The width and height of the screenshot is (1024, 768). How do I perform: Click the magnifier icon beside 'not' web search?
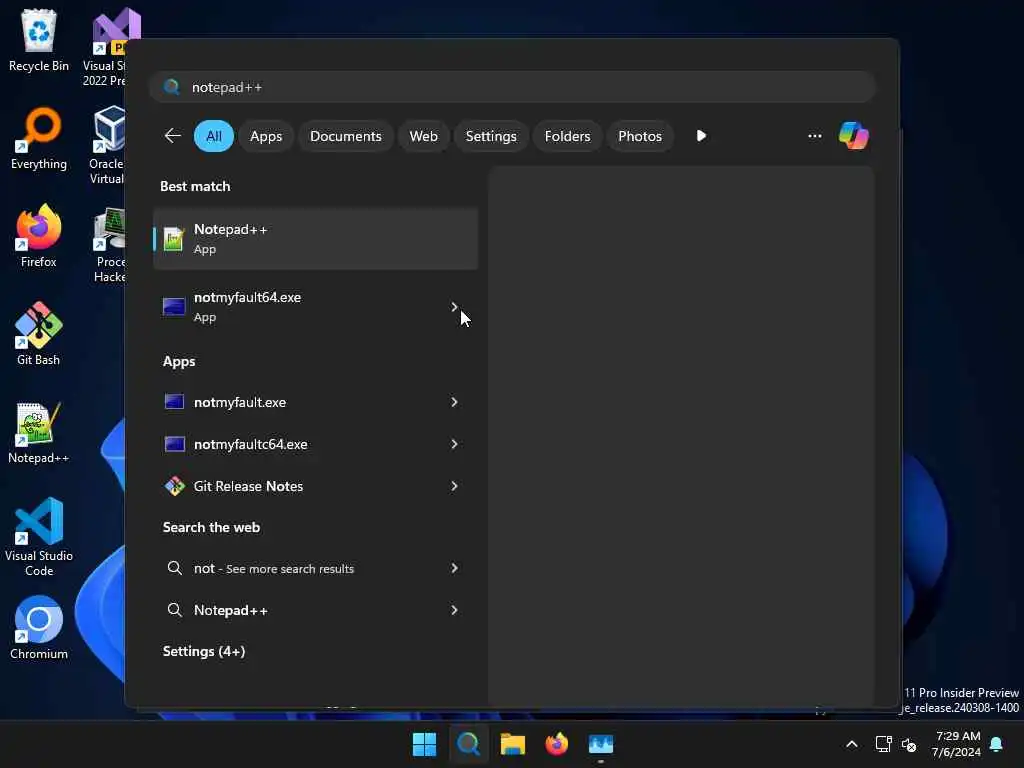tap(174, 568)
